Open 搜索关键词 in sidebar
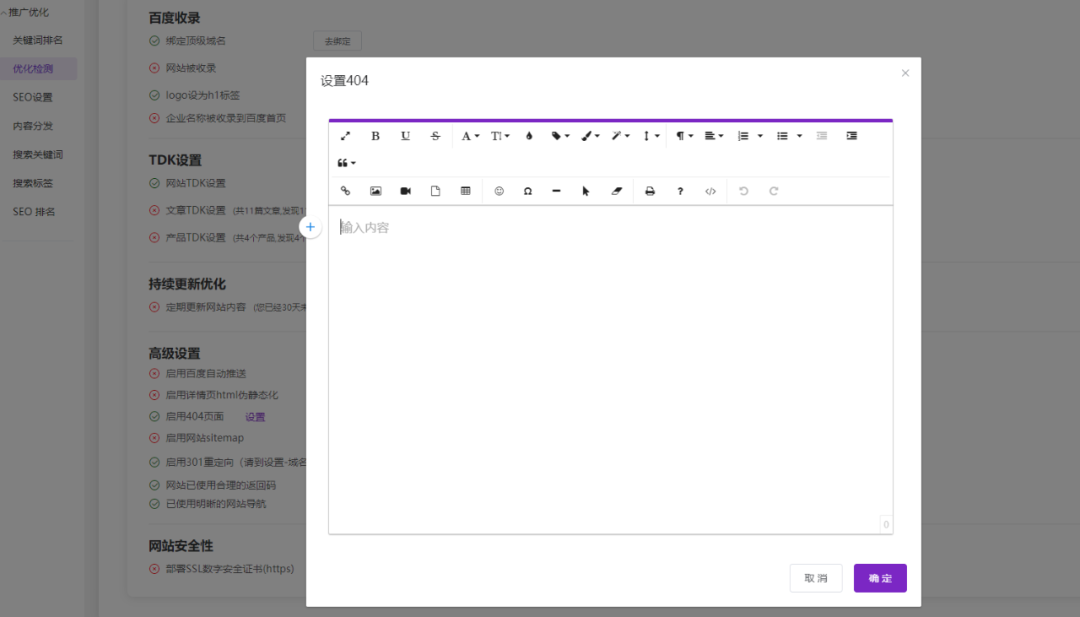 click(38, 154)
